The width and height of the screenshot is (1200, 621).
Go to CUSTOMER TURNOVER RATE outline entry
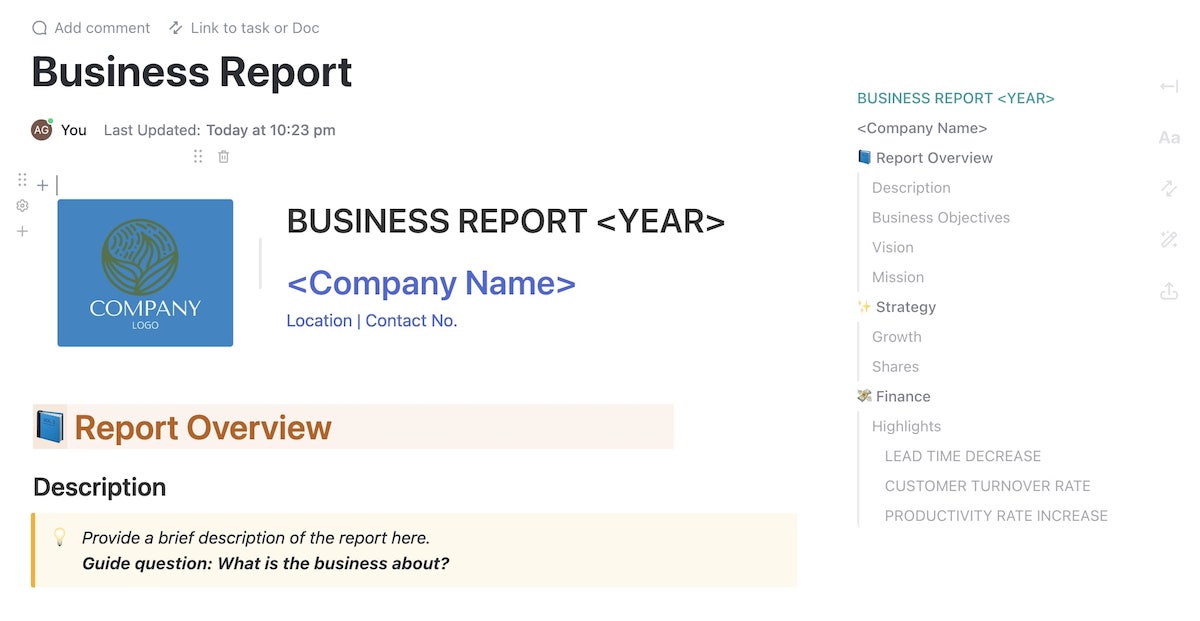tap(987, 486)
